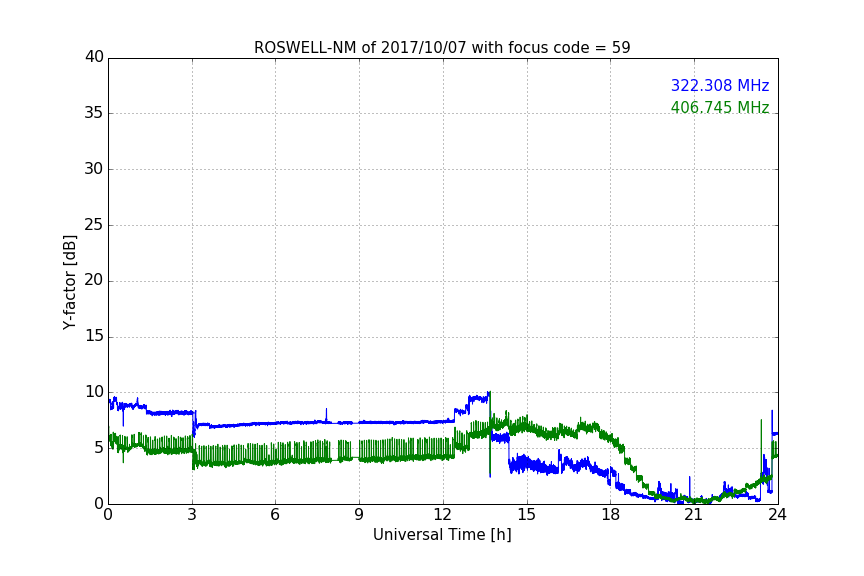This screenshot has width=864, height=576.
Task: Click the x-axis tick label 12
Action: click(x=443, y=515)
